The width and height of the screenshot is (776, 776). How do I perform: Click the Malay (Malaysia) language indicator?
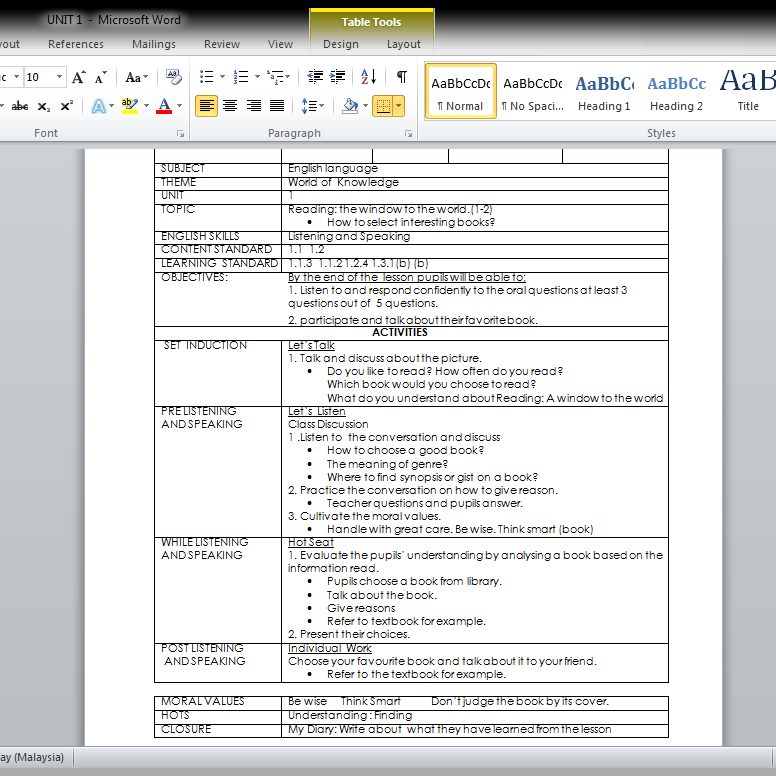point(33,757)
